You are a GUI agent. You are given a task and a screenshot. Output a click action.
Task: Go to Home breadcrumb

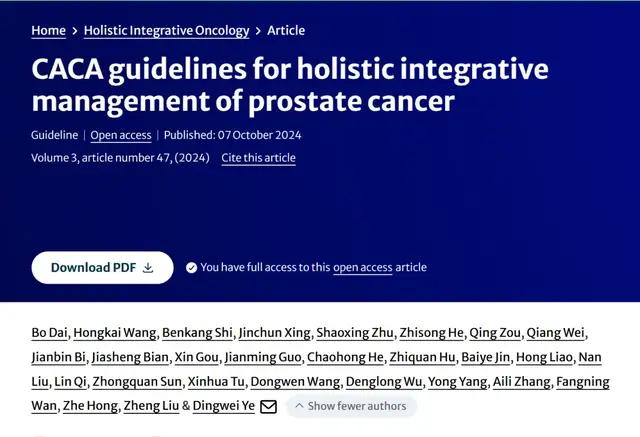pos(48,30)
